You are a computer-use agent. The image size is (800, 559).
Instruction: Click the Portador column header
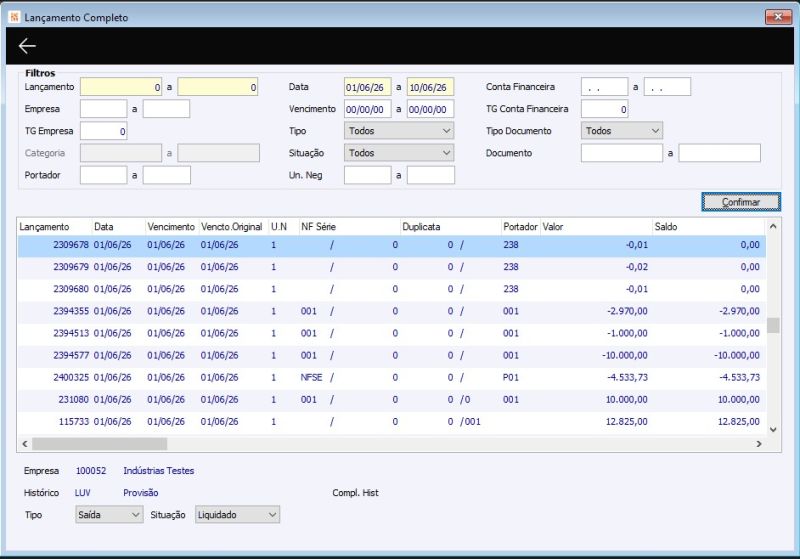tap(520, 226)
